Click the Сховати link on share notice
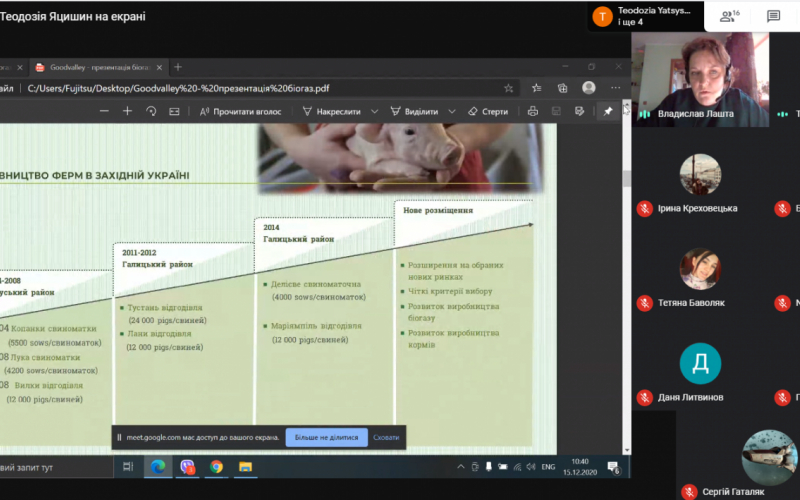800x500 pixels. (386, 437)
